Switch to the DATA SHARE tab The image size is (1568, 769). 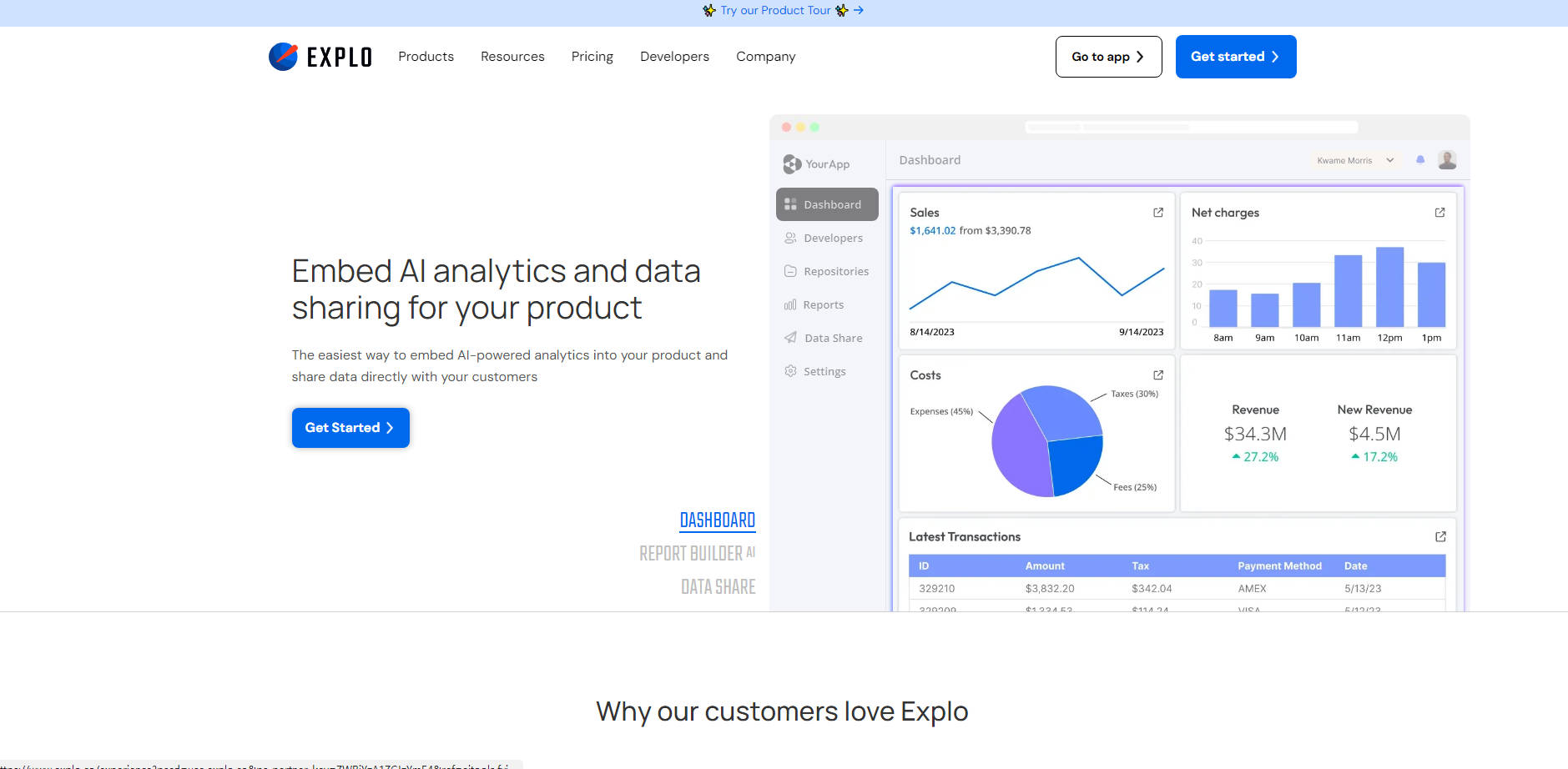(x=717, y=586)
